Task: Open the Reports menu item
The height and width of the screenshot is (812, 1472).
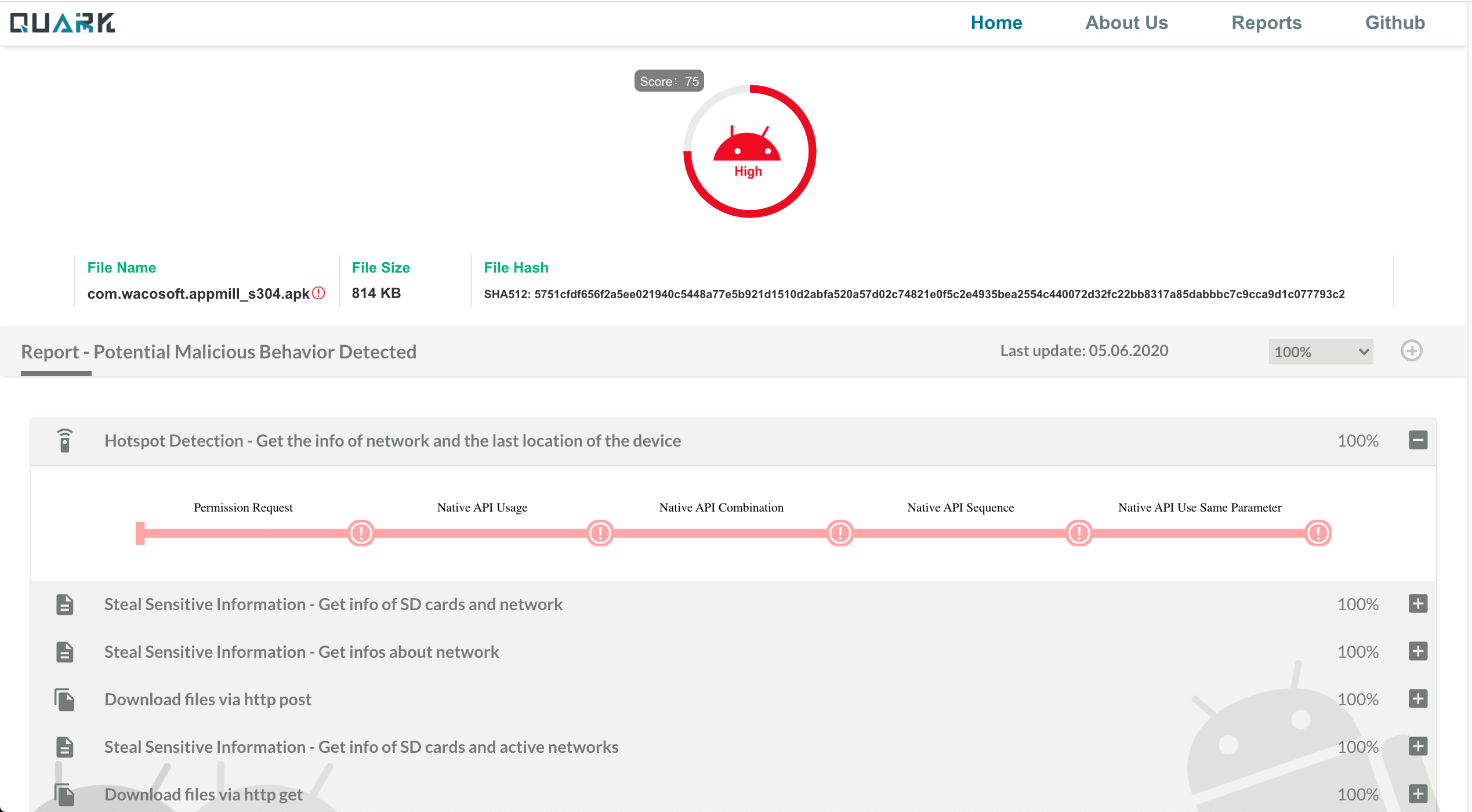Action: tap(1266, 23)
